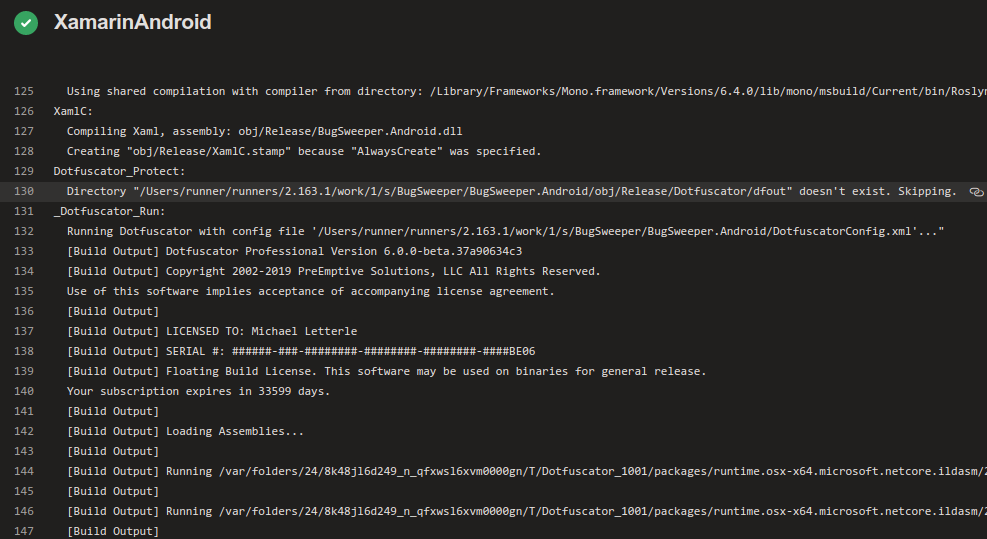The height and width of the screenshot is (539, 987).
Task: Select line number 130
Action: 24,191
